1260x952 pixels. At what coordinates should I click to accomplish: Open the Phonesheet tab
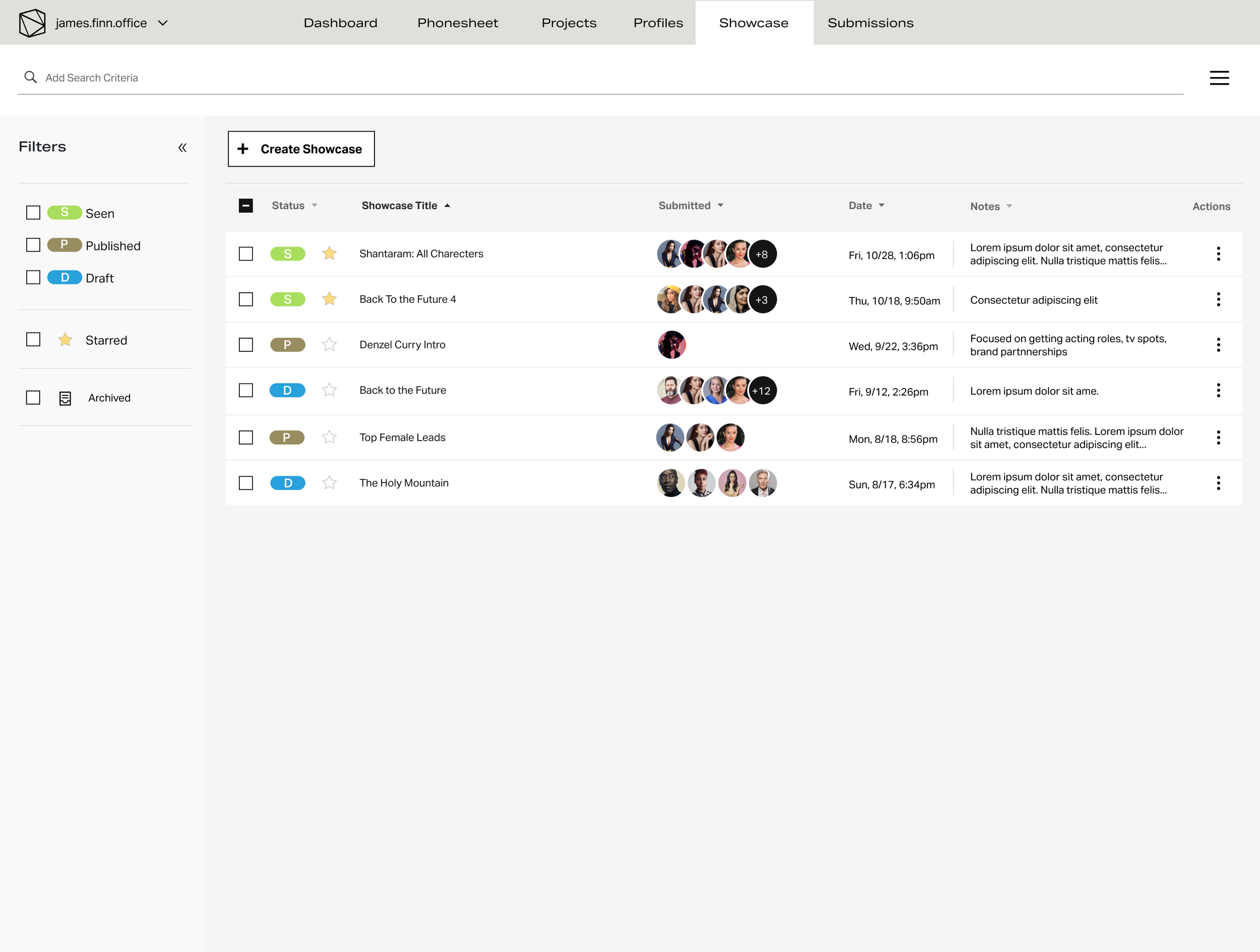(x=458, y=23)
